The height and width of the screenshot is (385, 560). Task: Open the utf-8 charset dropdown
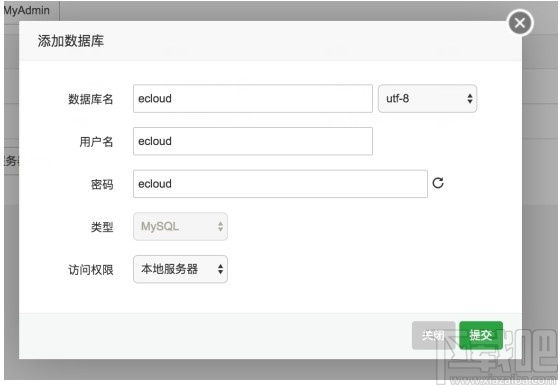click(x=428, y=99)
